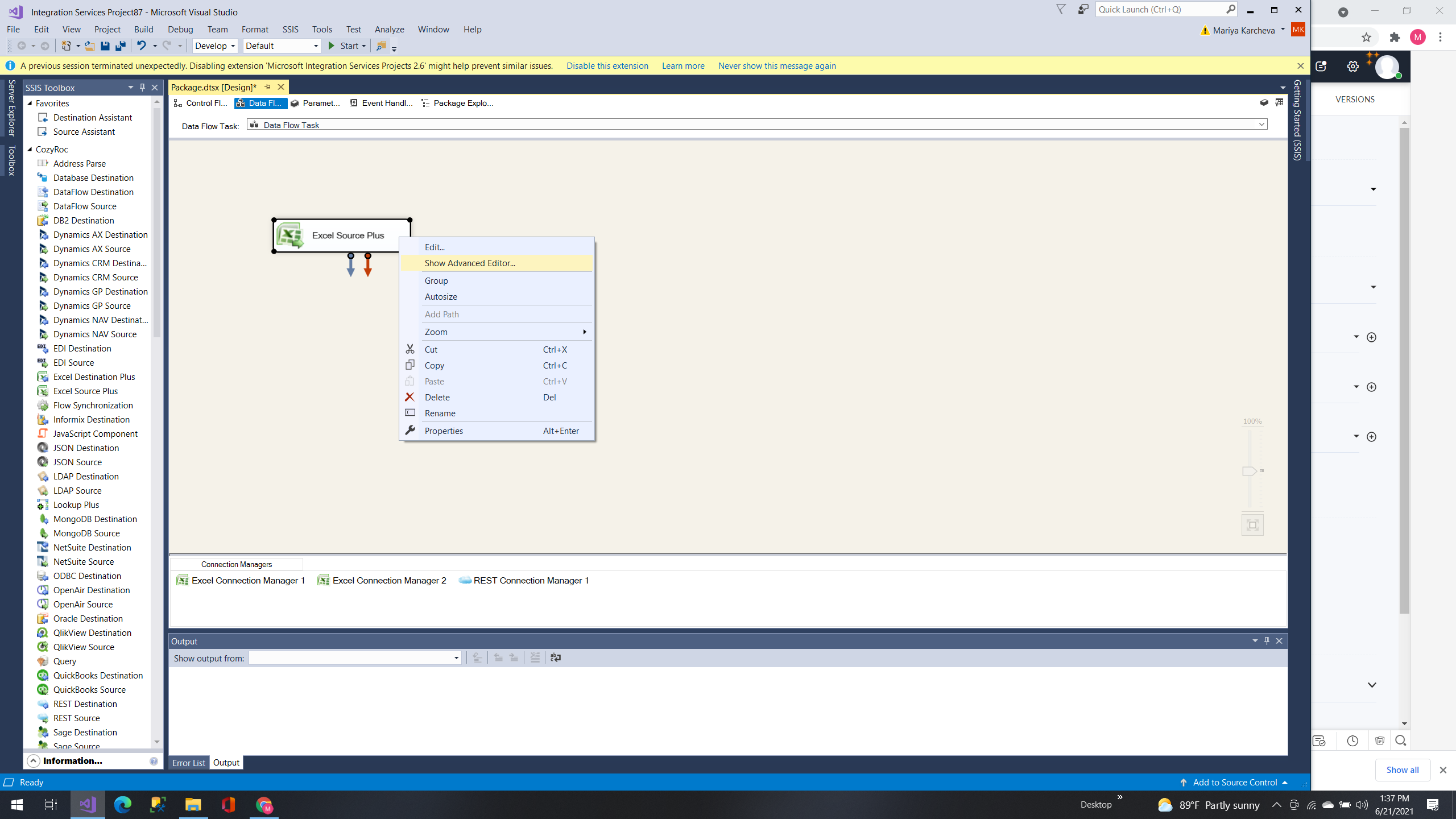Click the blue data output arrow
1456x819 pixels.
[351, 265]
